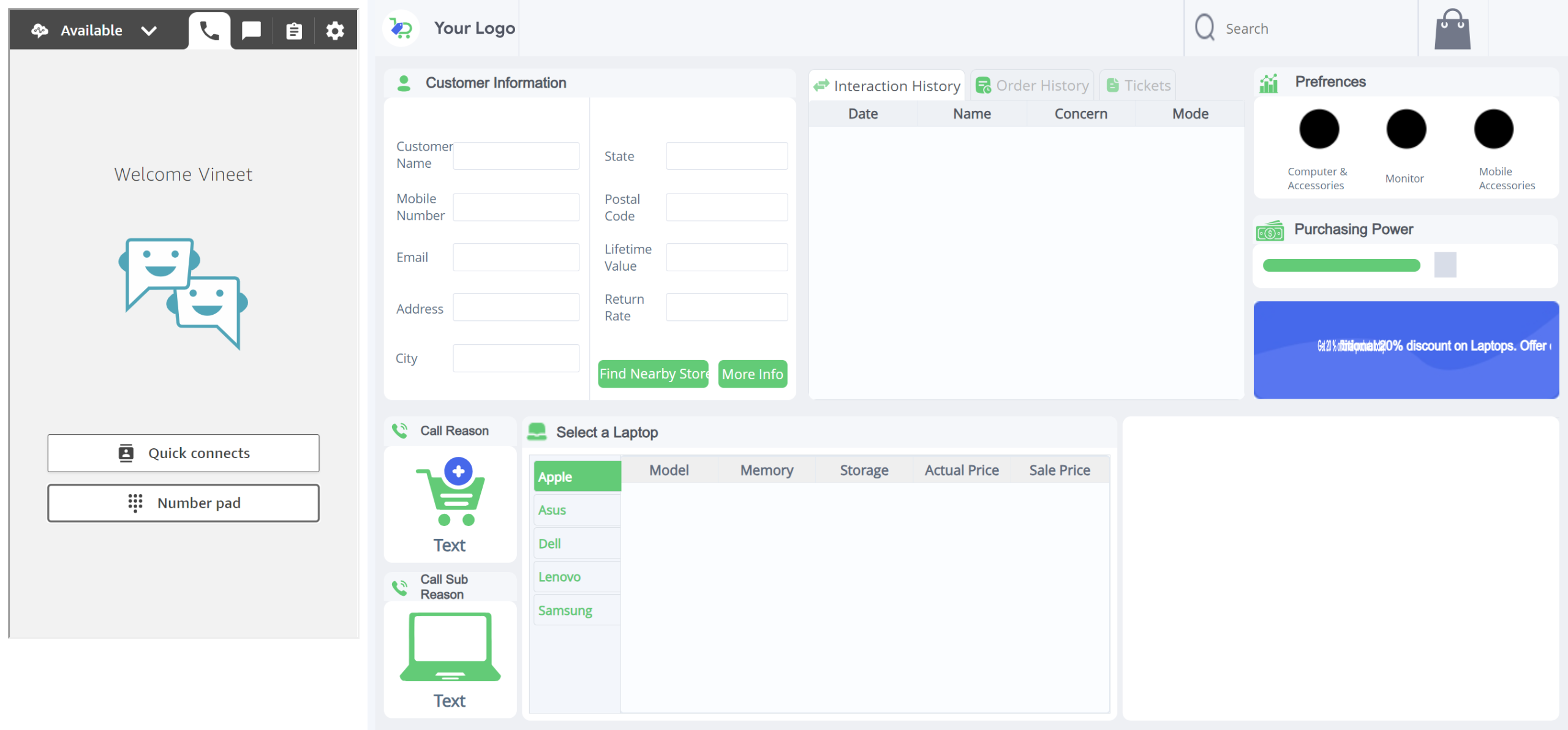Click the Computer & Accessories preference circle
Image resolution: width=1568 pixels, height=730 pixels.
(x=1319, y=129)
